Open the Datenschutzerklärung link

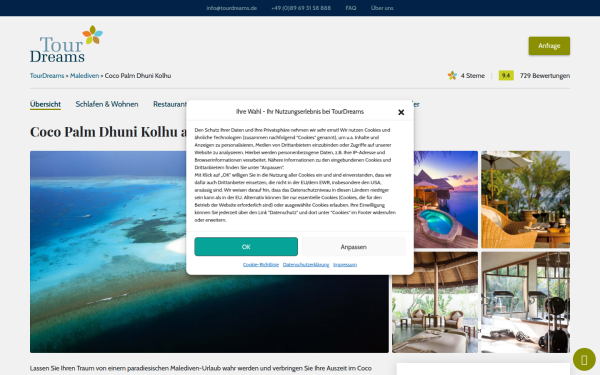[x=306, y=264]
